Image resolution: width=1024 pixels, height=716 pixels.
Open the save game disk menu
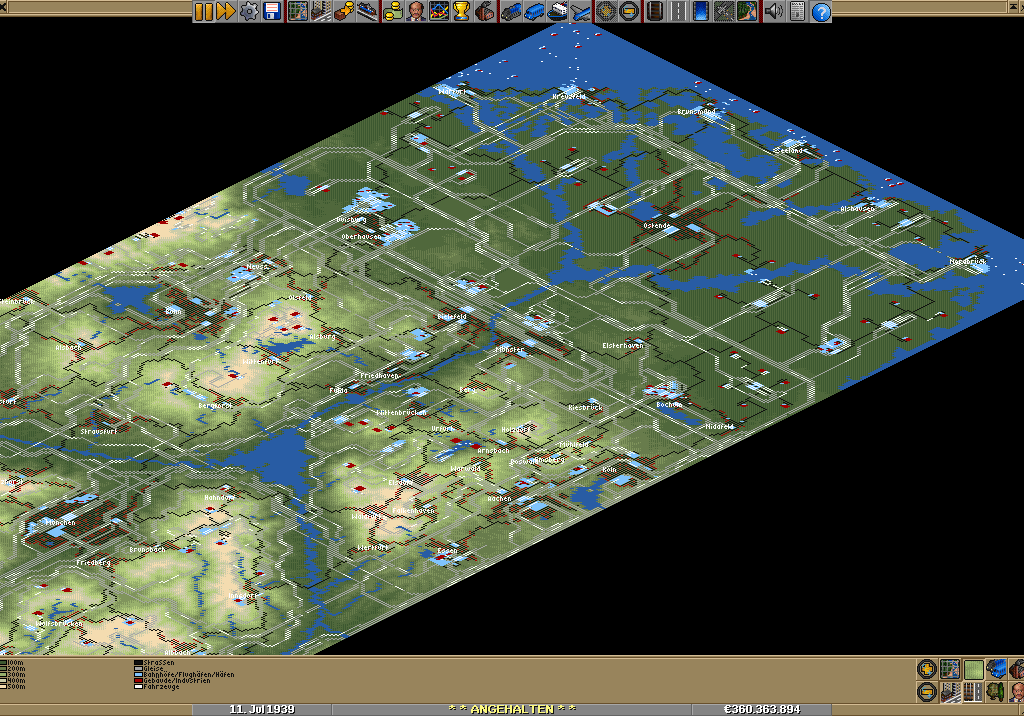(272, 12)
